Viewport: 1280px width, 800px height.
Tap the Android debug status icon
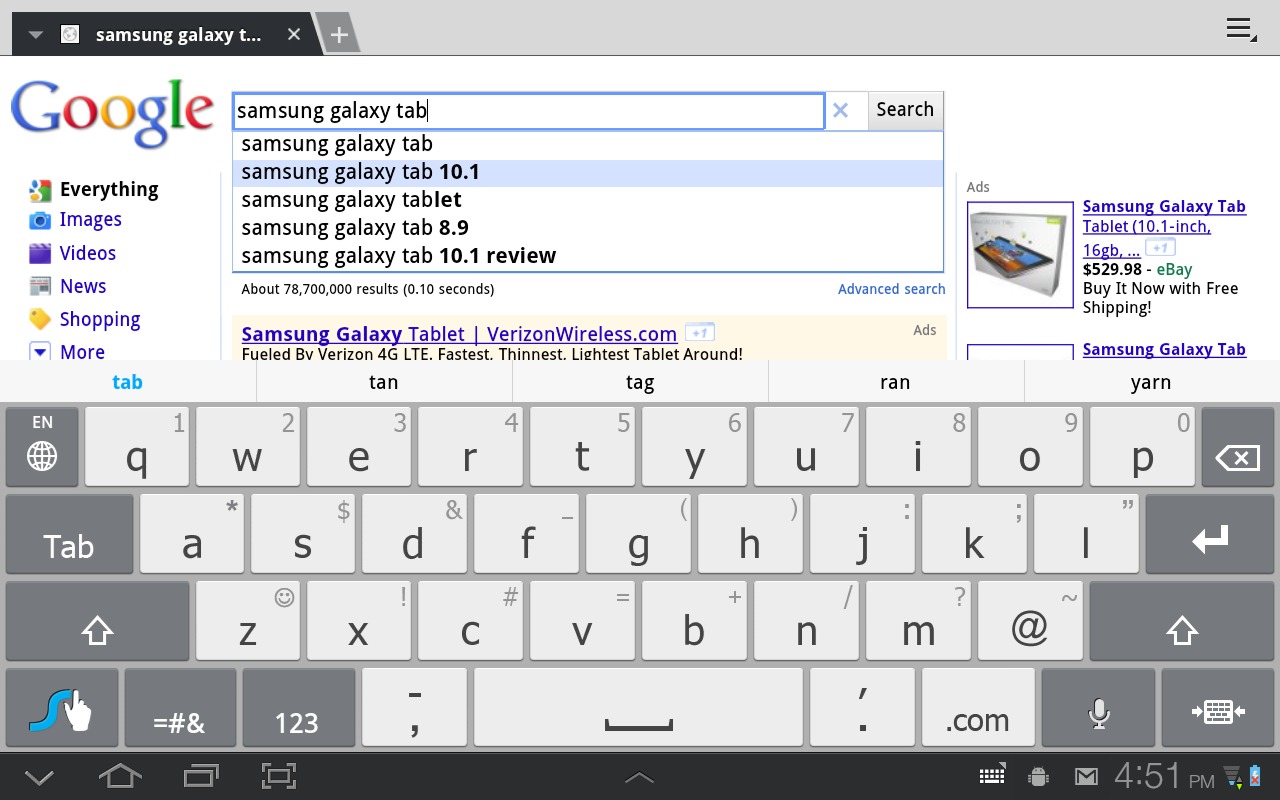pos(1038,776)
